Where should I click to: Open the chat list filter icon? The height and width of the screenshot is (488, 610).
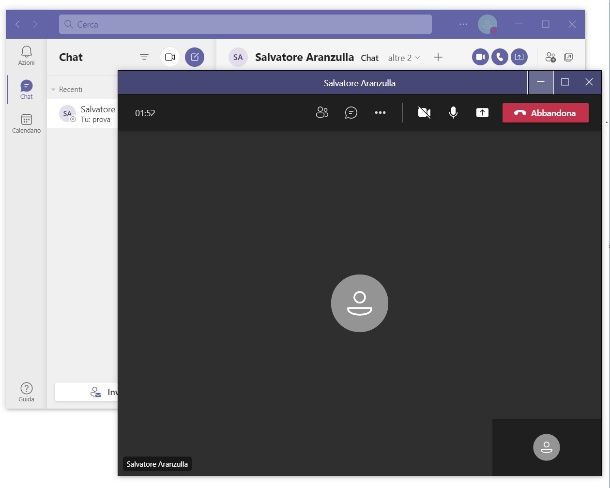click(x=144, y=57)
